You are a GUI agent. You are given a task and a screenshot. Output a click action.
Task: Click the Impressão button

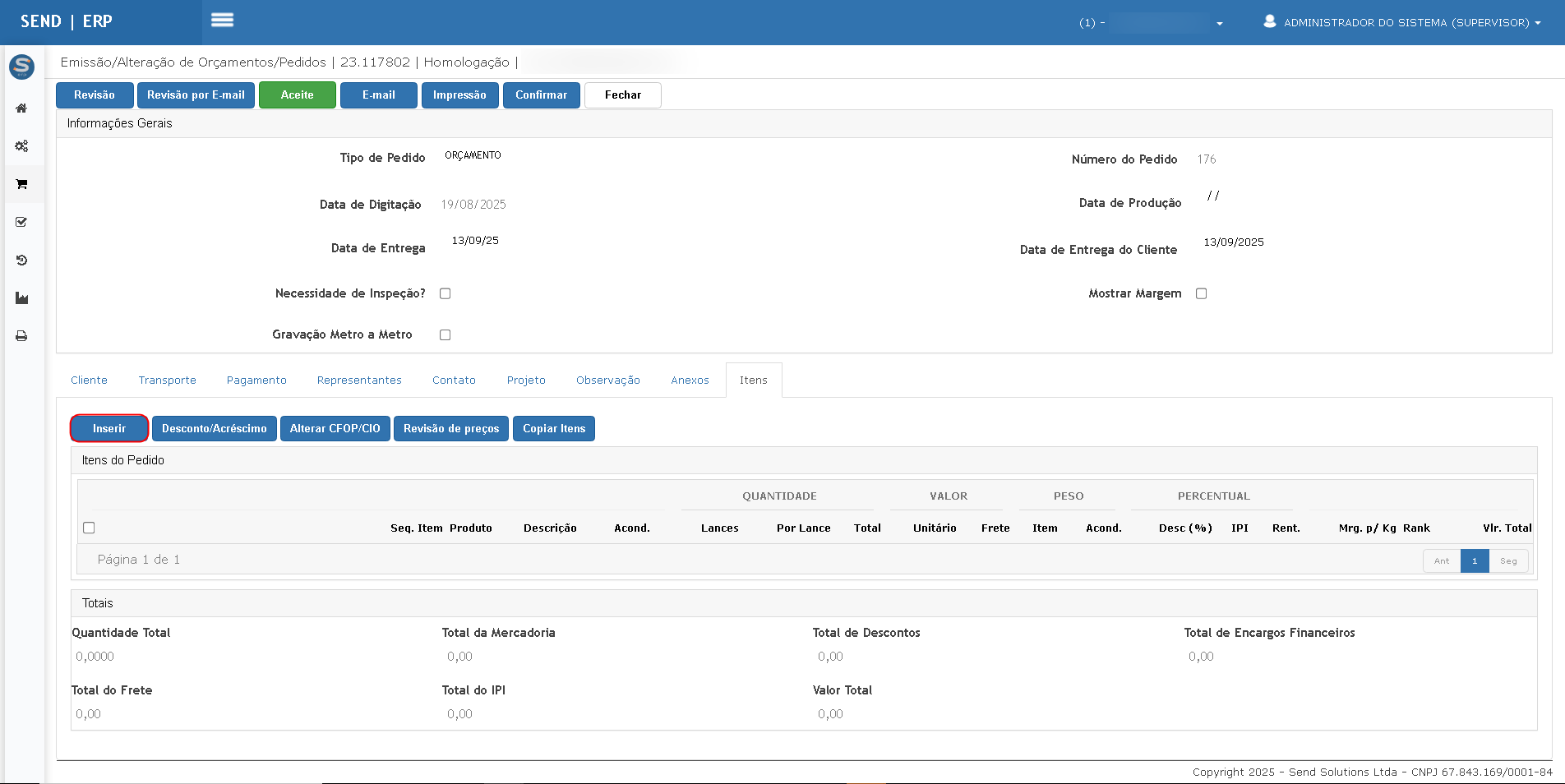point(459,95)
